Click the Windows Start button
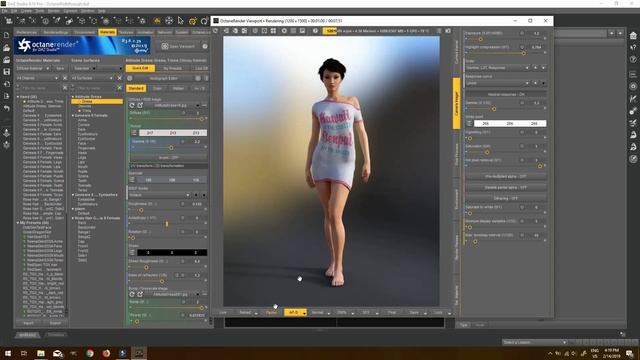Image resolution: width=640 pixels, height=360 pixels. pyautogui.click(x=8, y=353)
